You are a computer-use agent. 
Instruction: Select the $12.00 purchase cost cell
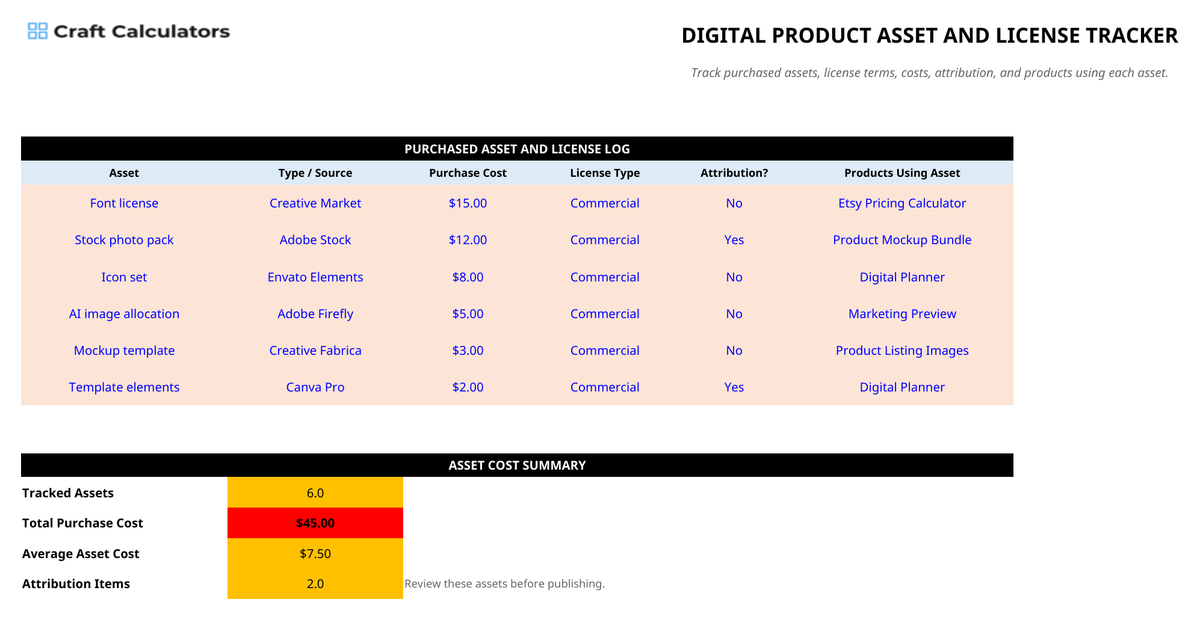468,240
